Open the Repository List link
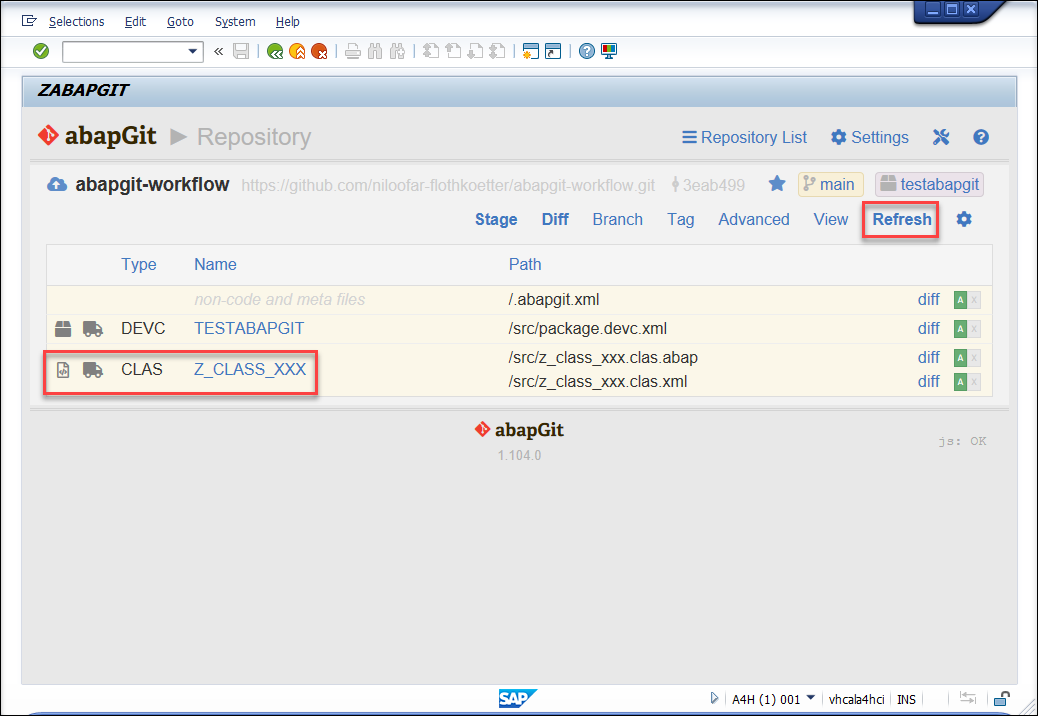 (x=745, y=138)
